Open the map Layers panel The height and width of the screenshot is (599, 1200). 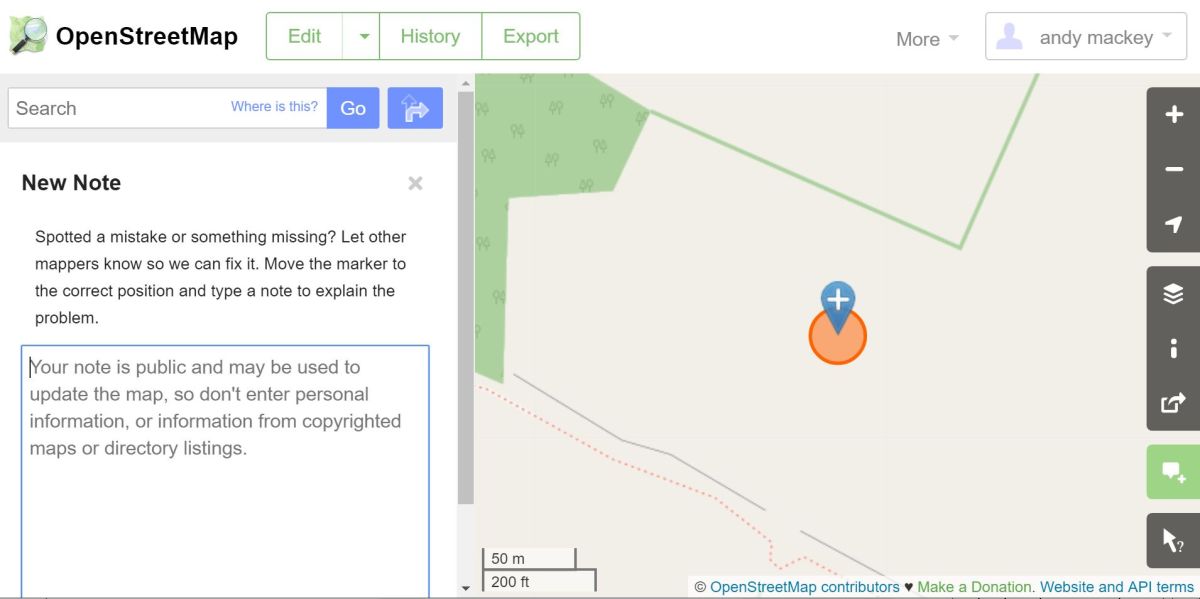(x=1173, y=294)
